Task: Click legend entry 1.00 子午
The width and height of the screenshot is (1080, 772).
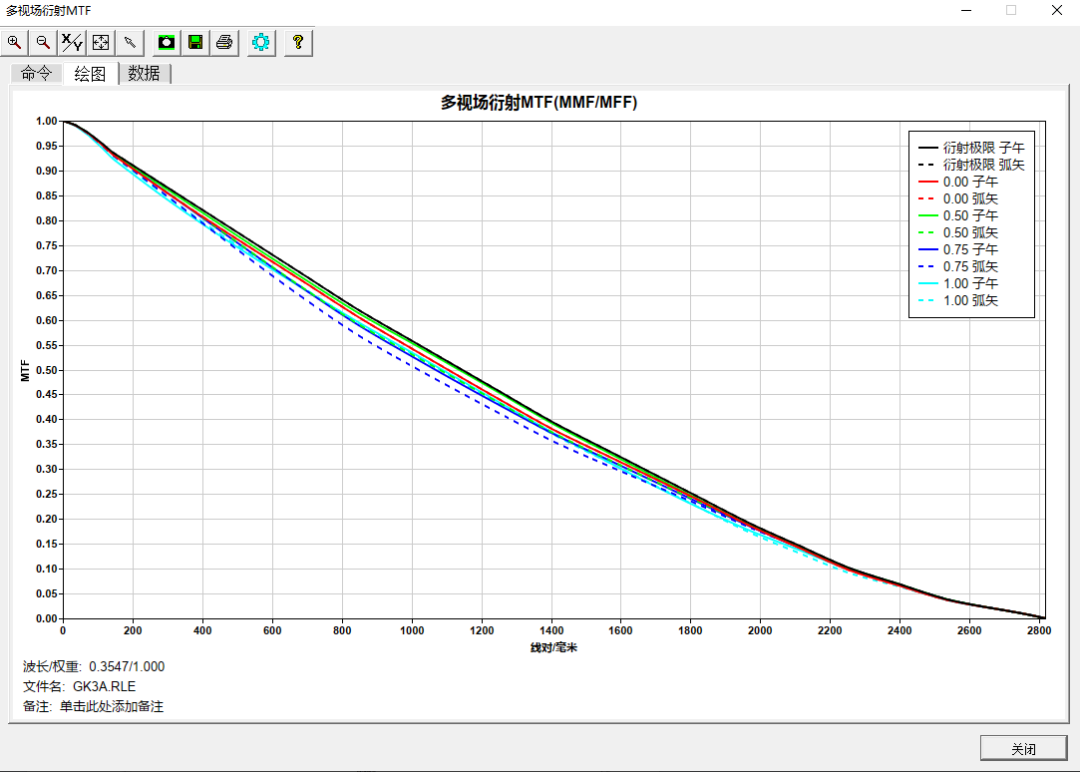Action: [x=958, y=283]
